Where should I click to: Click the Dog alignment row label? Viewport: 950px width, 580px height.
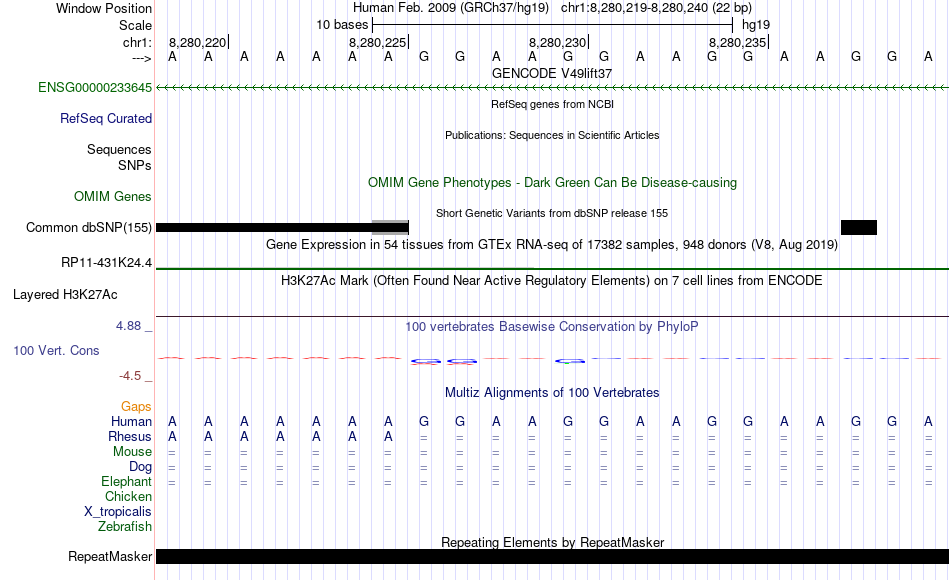(x=141, y=467)
